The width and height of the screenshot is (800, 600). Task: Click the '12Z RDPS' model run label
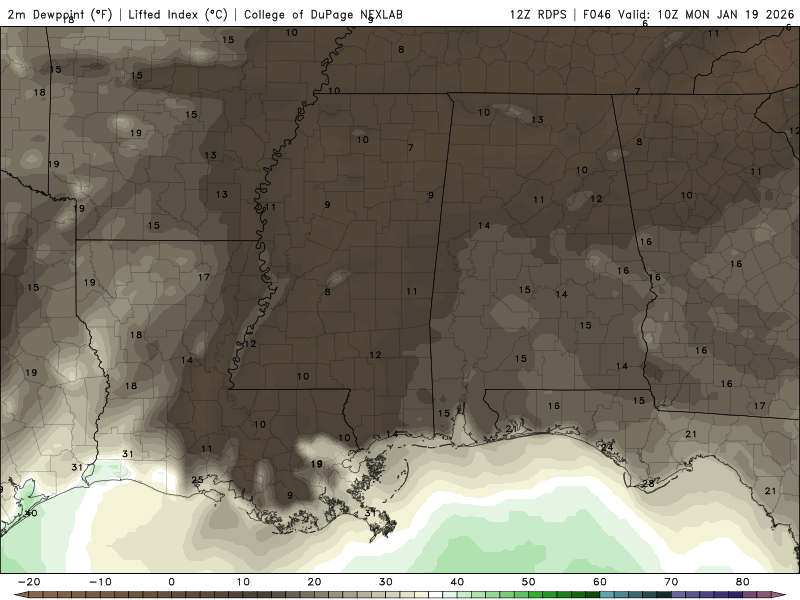coord(538,14)
